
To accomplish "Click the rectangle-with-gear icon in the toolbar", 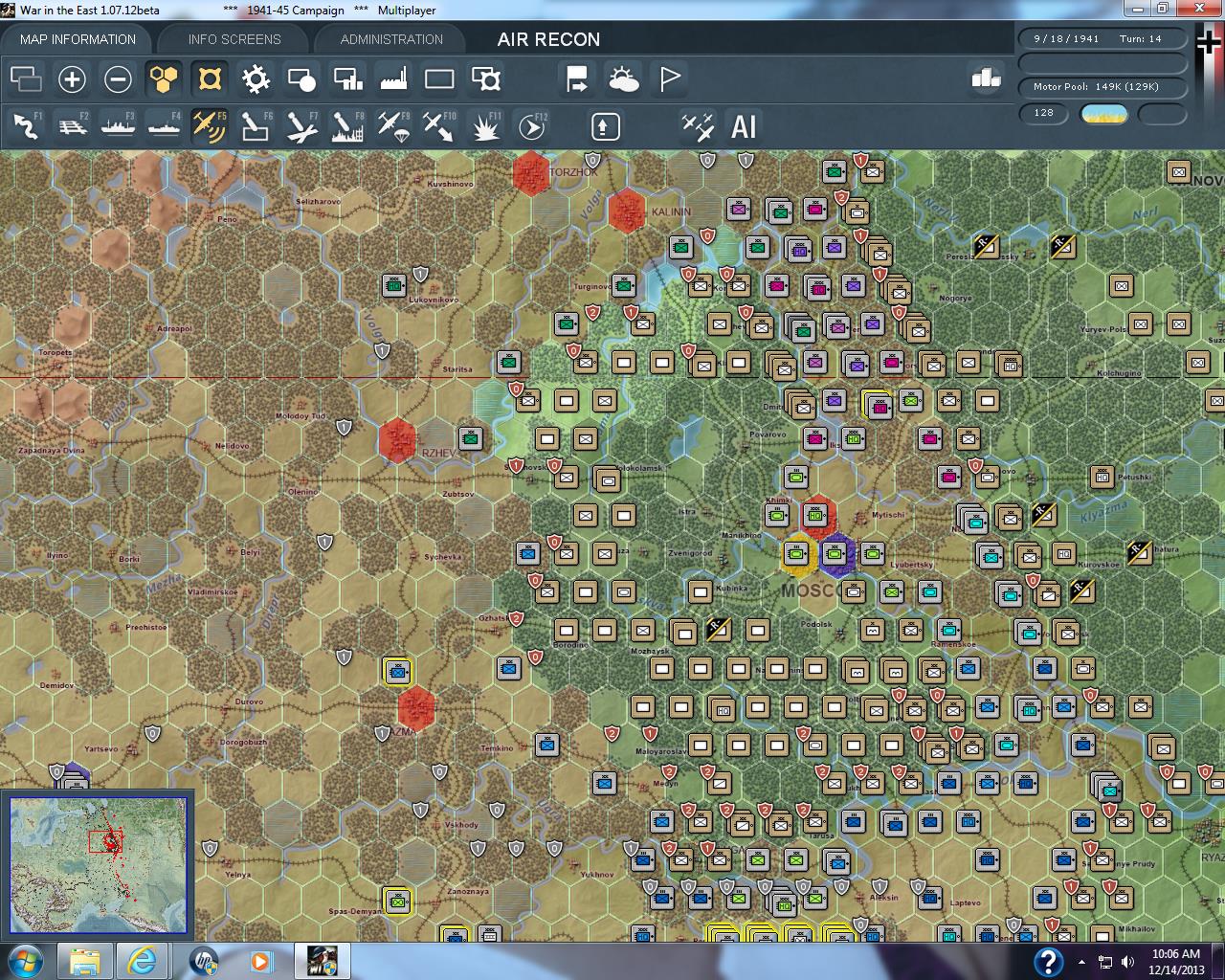I will [x=486, y=79].
